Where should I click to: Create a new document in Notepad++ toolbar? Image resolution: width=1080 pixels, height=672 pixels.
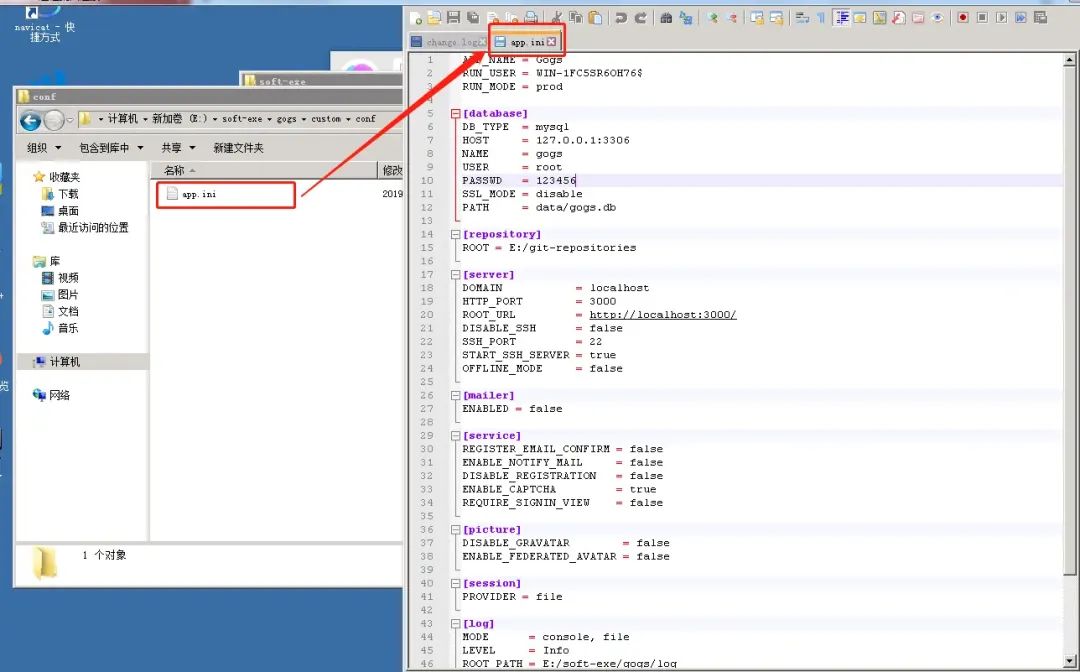point(415,18)
